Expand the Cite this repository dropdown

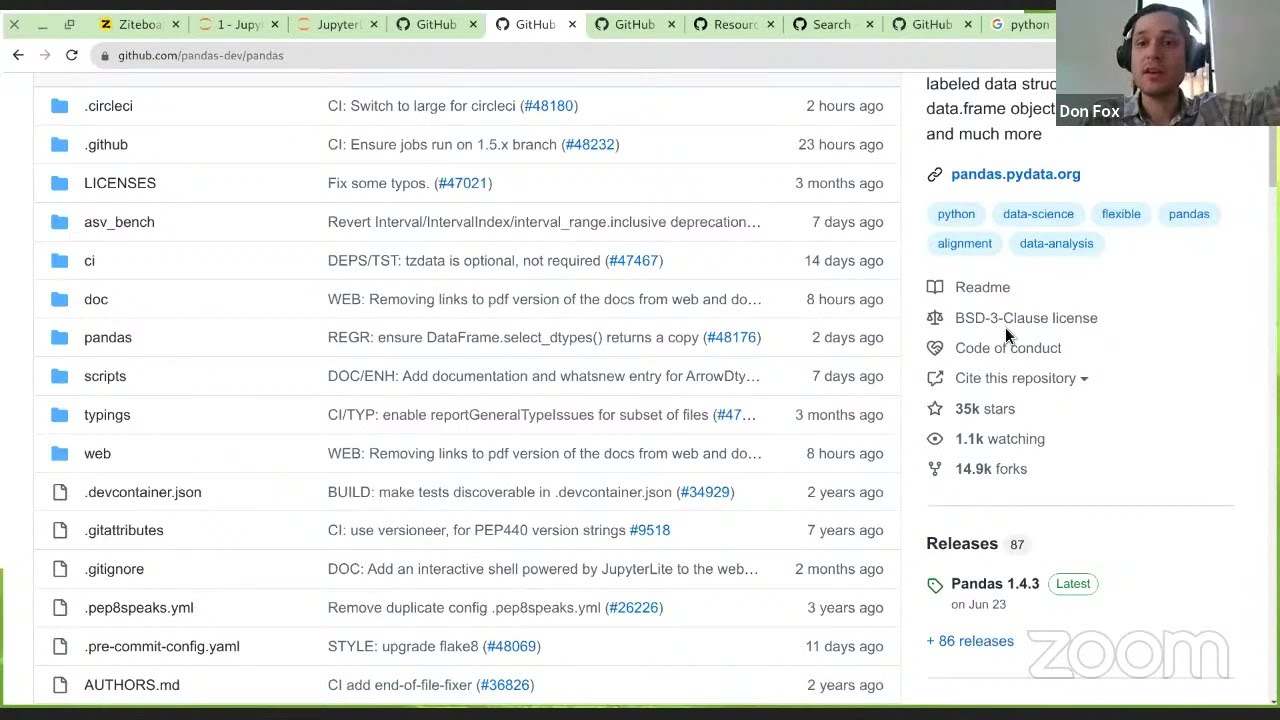click(x=1084, y=379)
